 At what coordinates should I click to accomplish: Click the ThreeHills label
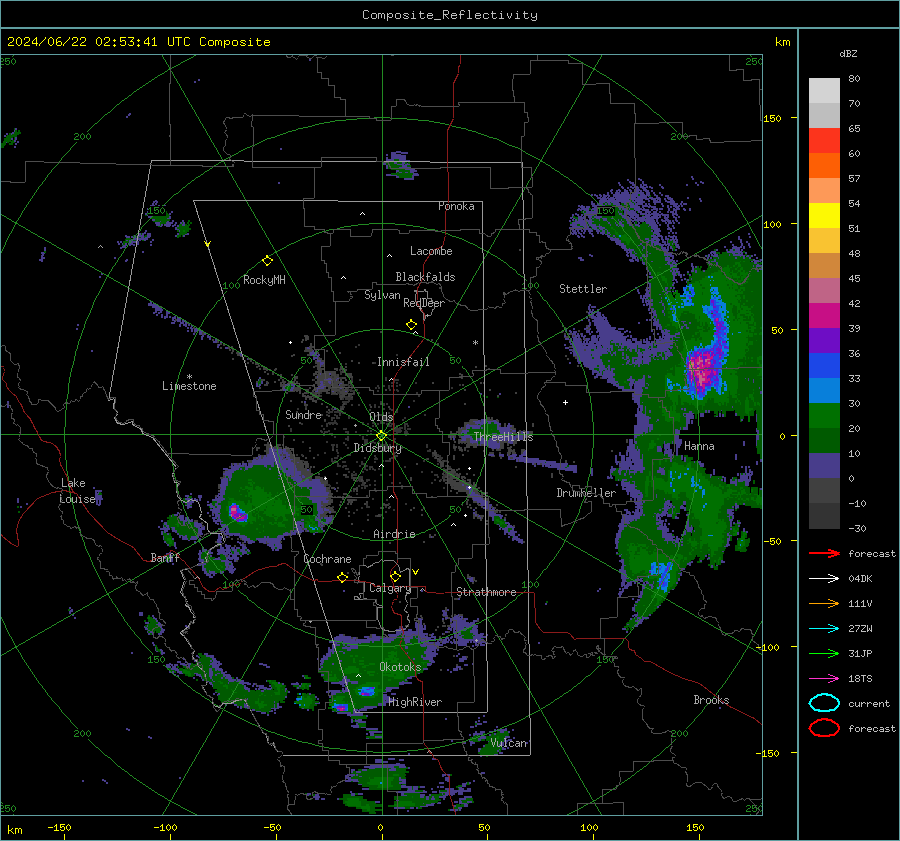503,437
